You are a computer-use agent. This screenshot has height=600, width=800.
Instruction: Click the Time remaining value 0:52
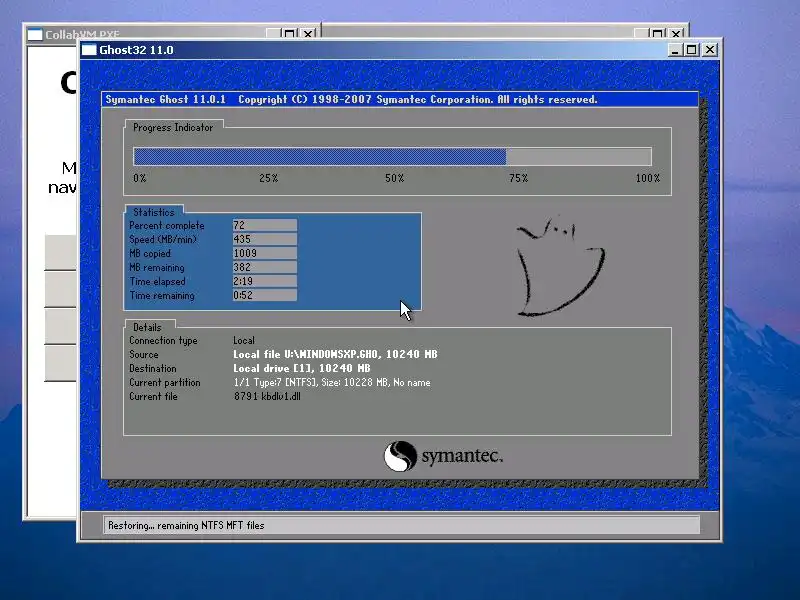coord(265,295)
